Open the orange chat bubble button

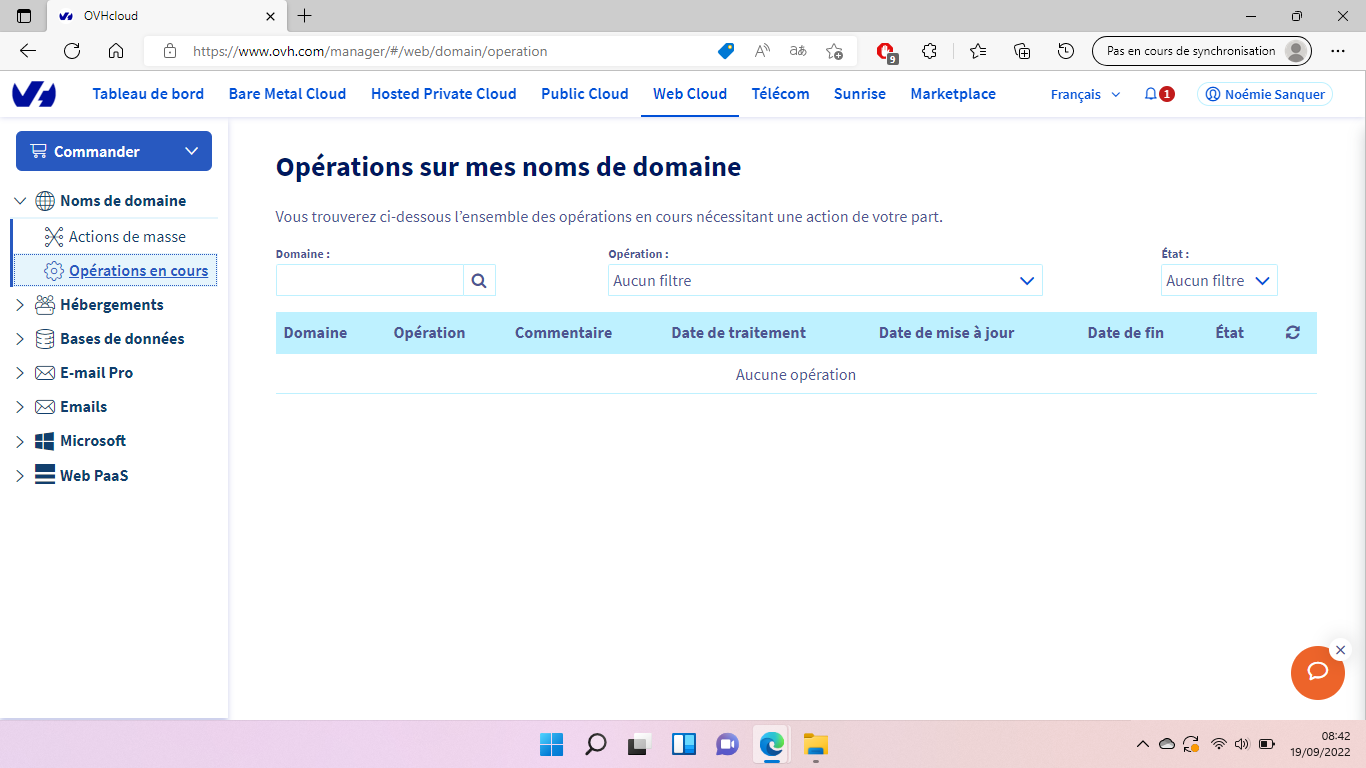(x=1318, y=673)
